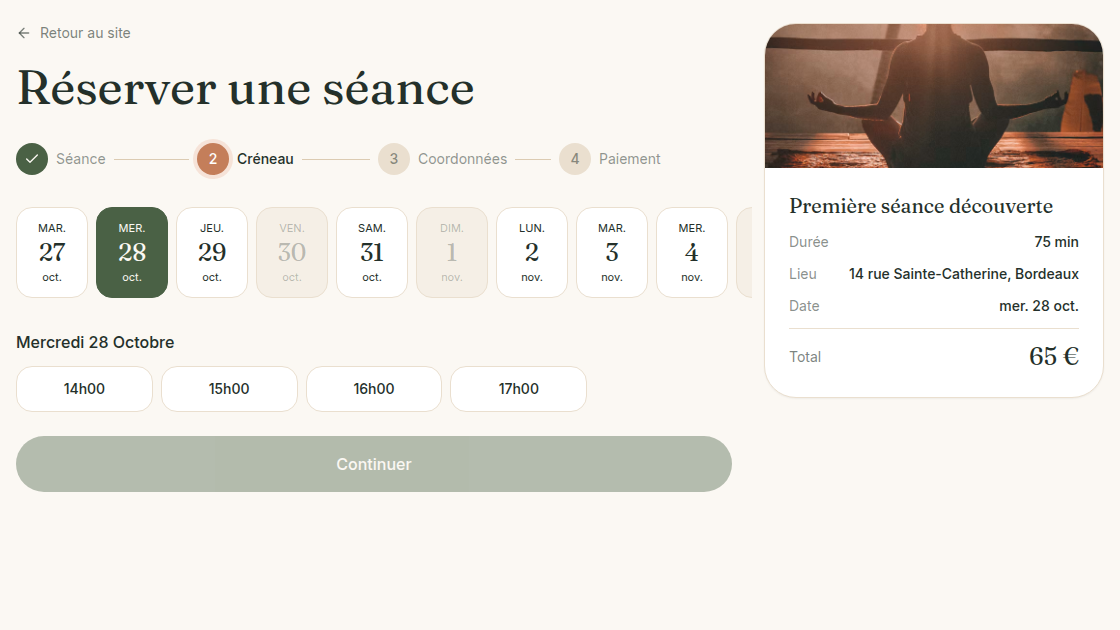The height and width of the screenshot is (630, 1120).
Task: Pick Saturday 31 oct. date
Action: coord(372,252)
